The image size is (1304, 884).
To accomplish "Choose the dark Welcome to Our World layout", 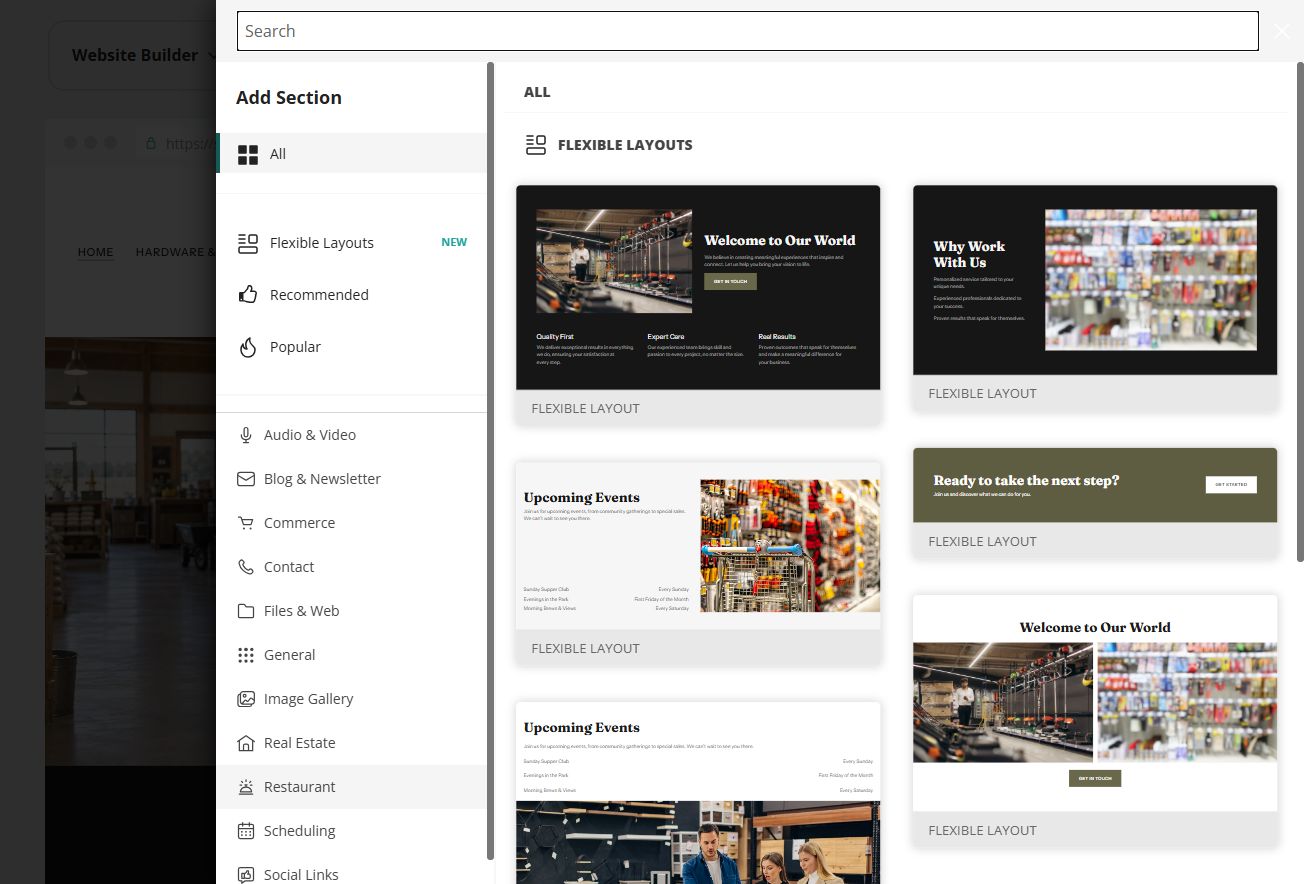I will pos(698,305).
